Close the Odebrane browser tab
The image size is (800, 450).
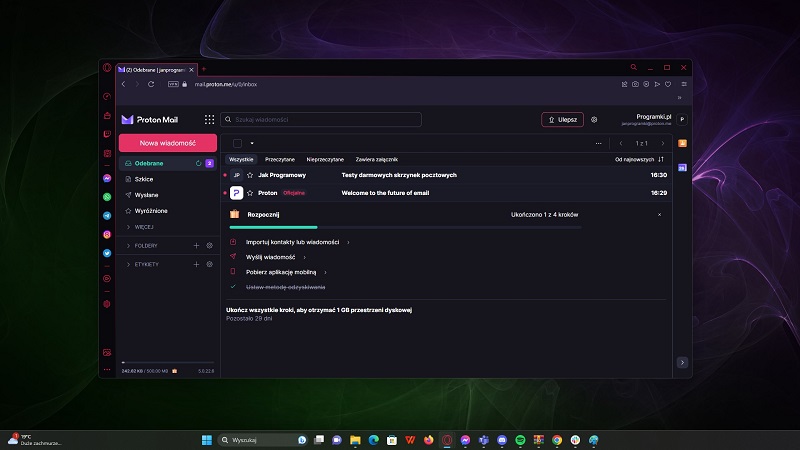coord(191,70)
